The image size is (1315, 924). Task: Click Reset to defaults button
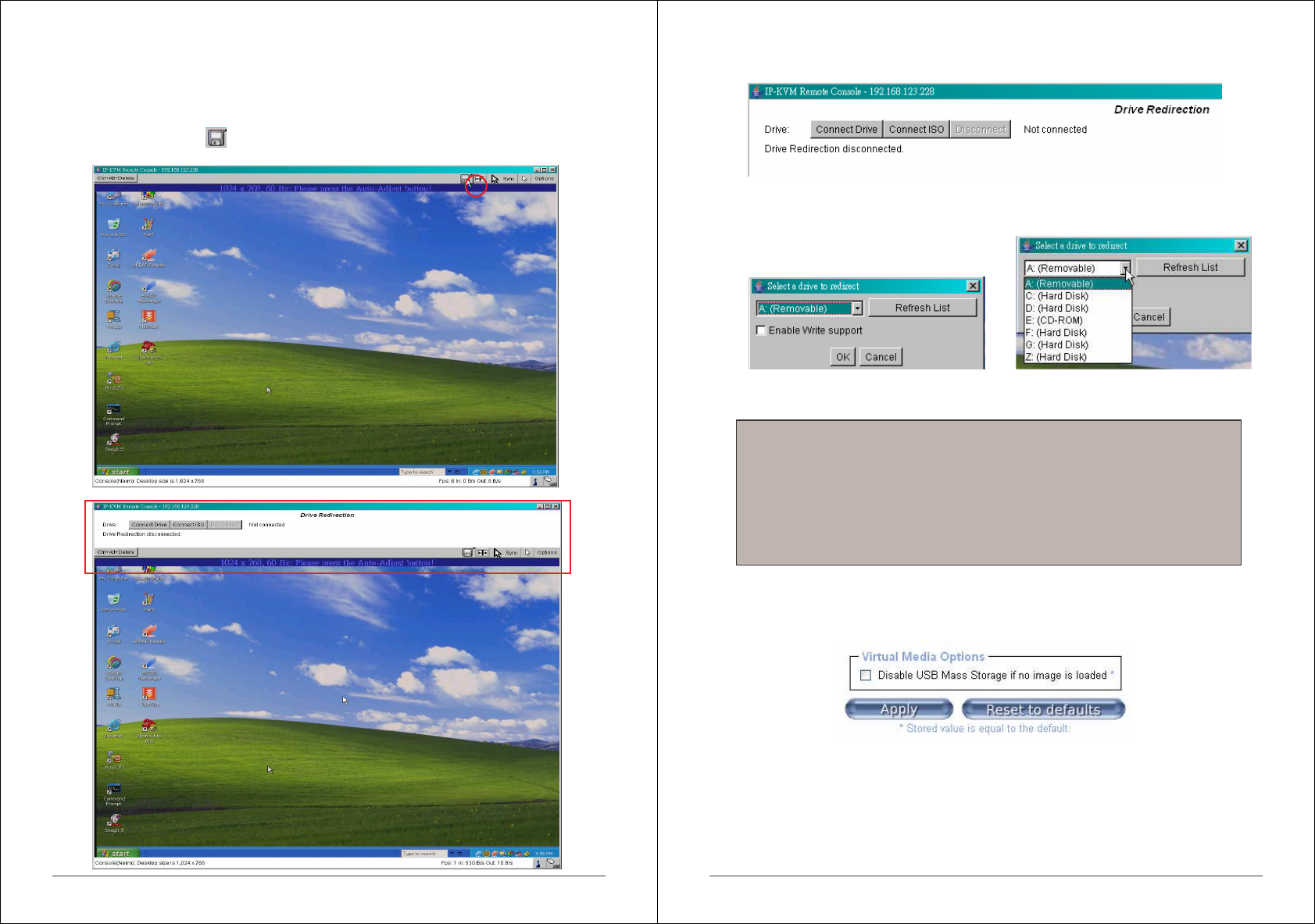click(x=1042, y=709)
